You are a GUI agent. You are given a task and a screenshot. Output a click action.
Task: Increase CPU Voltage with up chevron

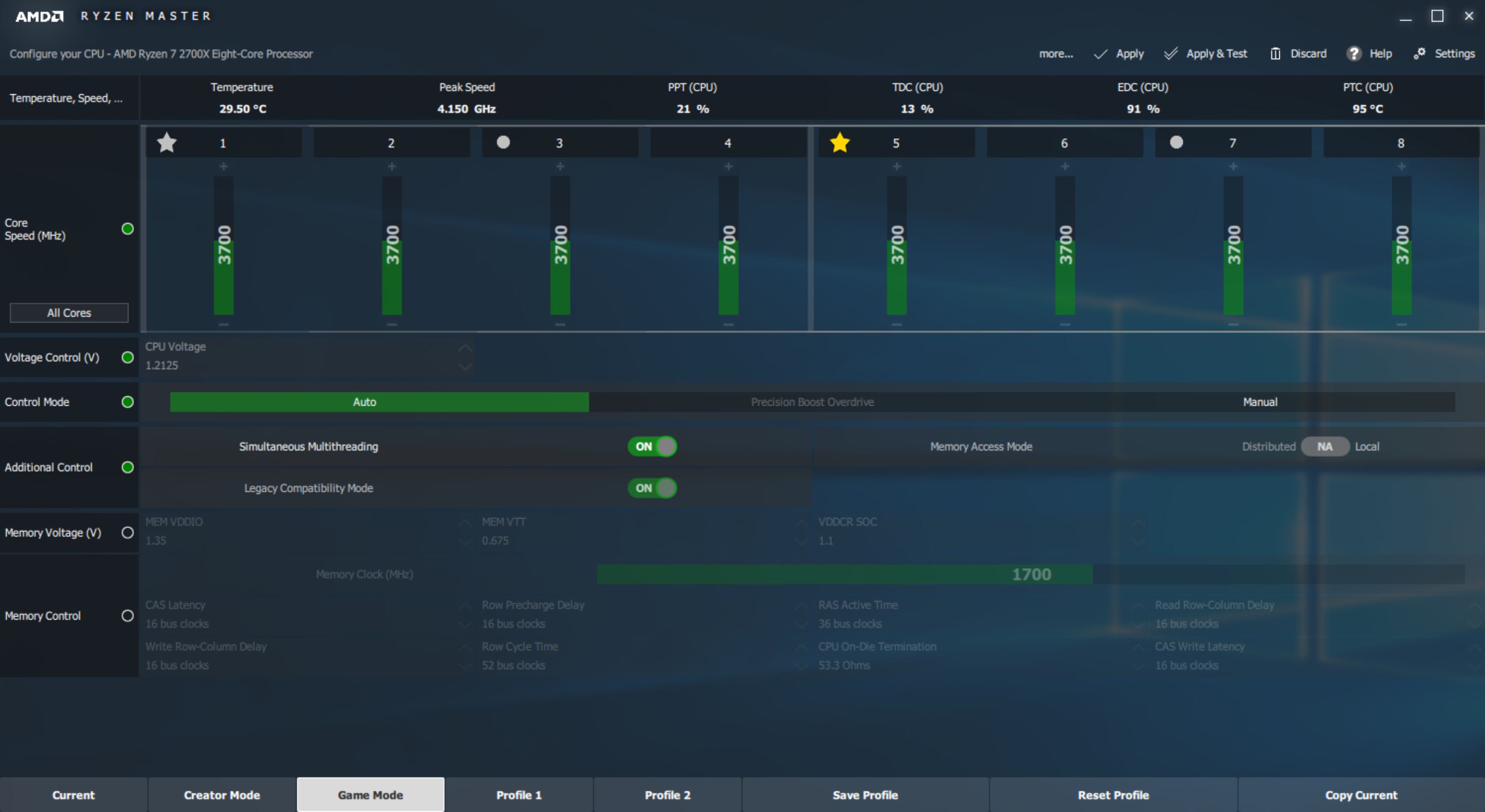(465, 347)
